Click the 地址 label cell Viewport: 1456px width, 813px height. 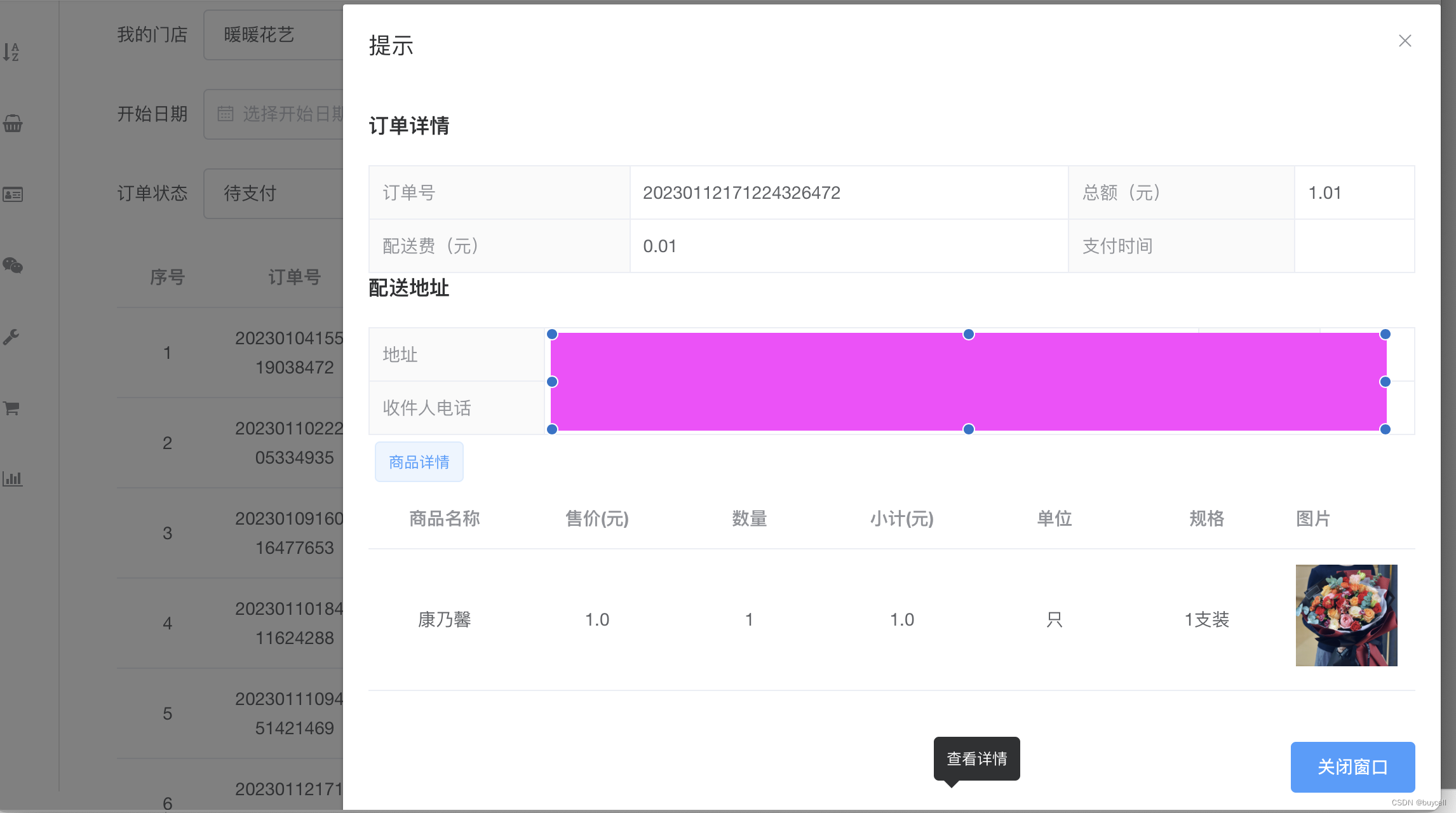(457, 354)
